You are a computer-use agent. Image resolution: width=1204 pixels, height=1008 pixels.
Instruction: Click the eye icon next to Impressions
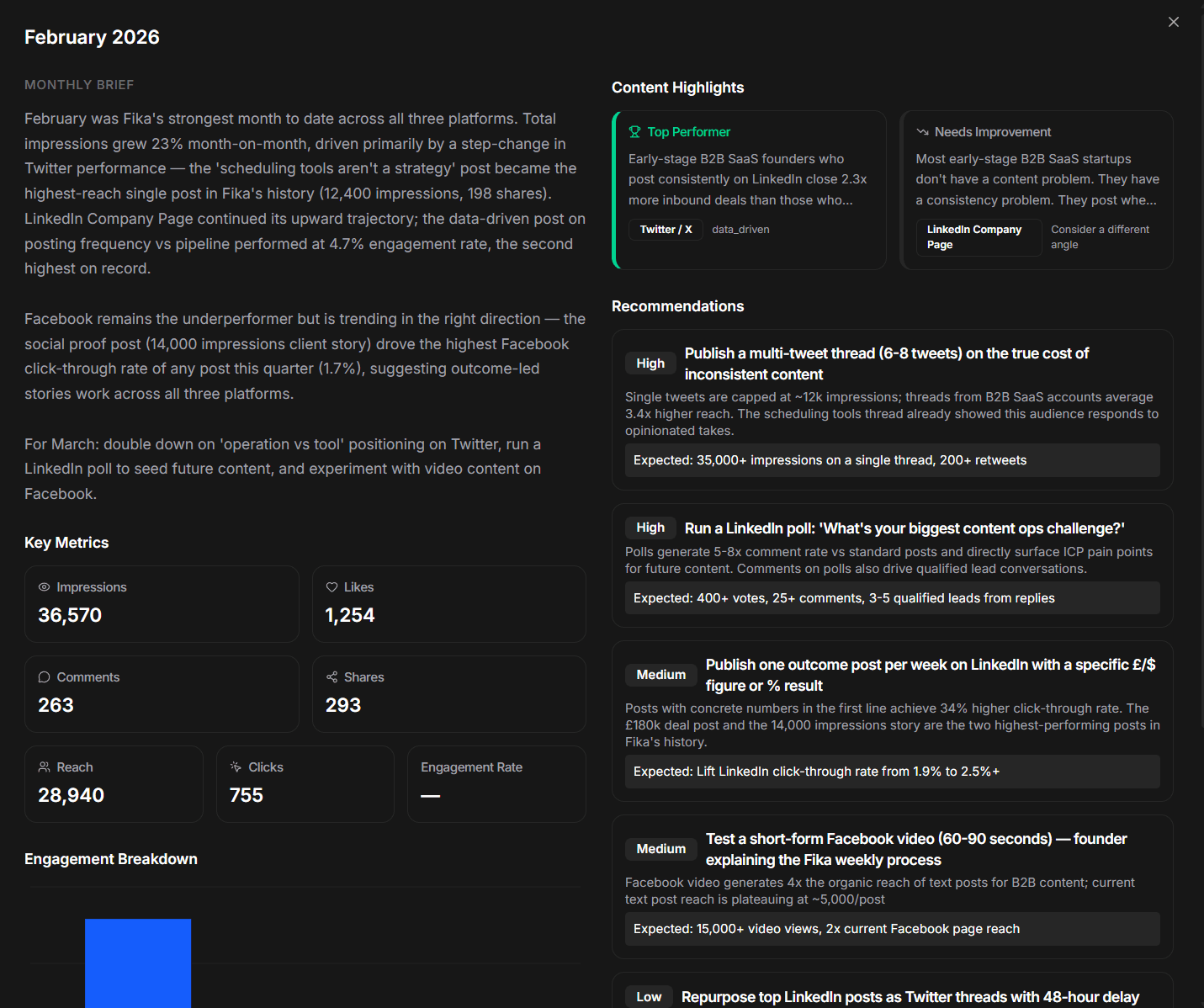44,586
